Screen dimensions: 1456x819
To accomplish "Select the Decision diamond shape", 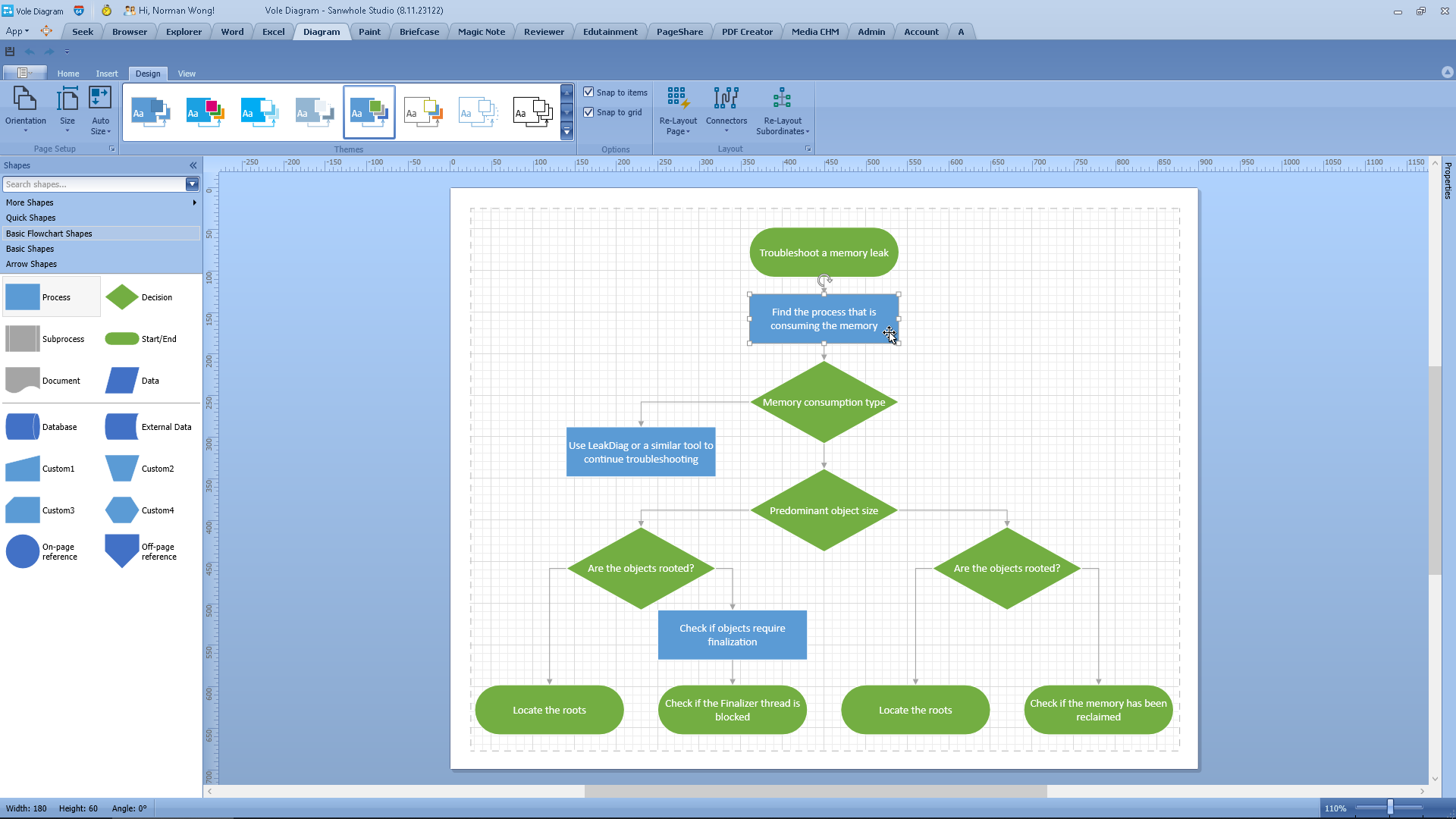I will 122,297.
